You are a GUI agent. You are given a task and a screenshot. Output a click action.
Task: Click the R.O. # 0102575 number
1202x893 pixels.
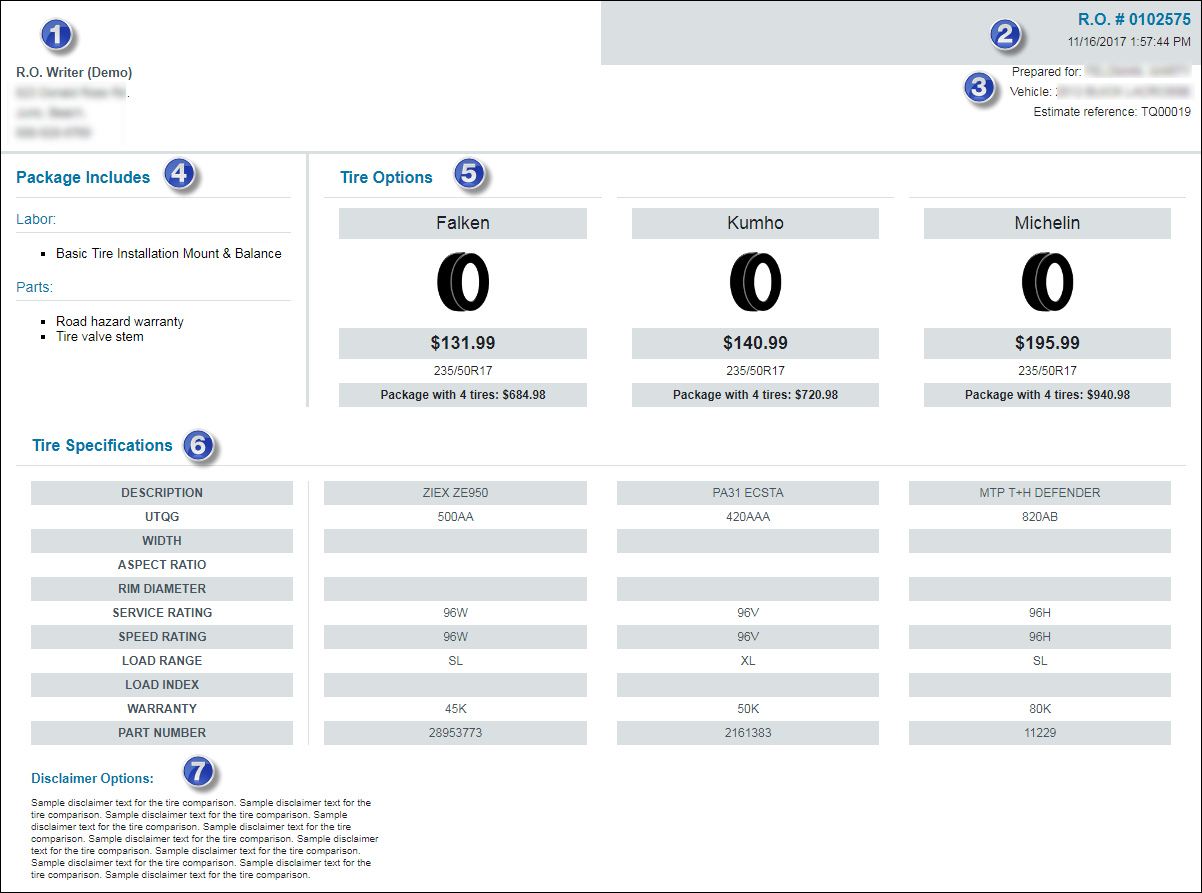click(x=1133, y=19)
